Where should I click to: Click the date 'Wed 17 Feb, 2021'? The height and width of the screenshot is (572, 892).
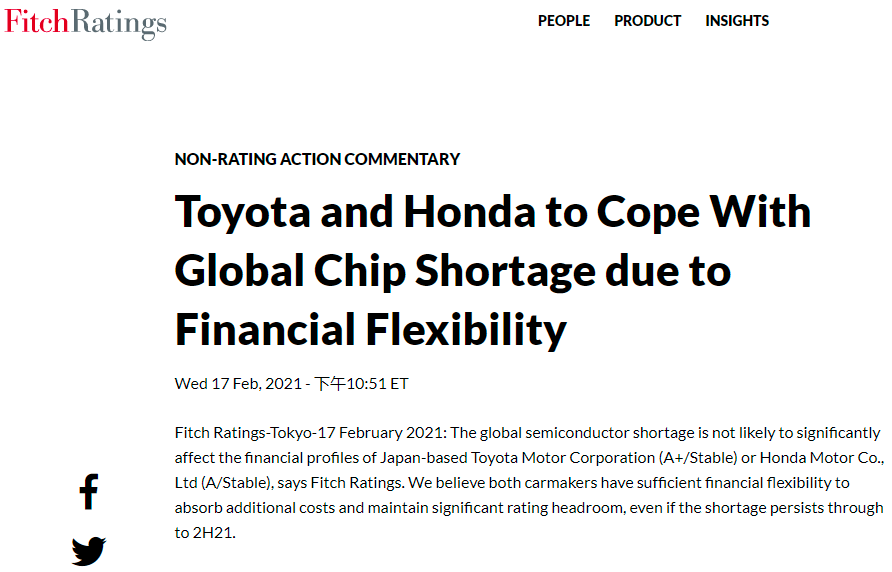pyautogui.click(x=238, y=384)
